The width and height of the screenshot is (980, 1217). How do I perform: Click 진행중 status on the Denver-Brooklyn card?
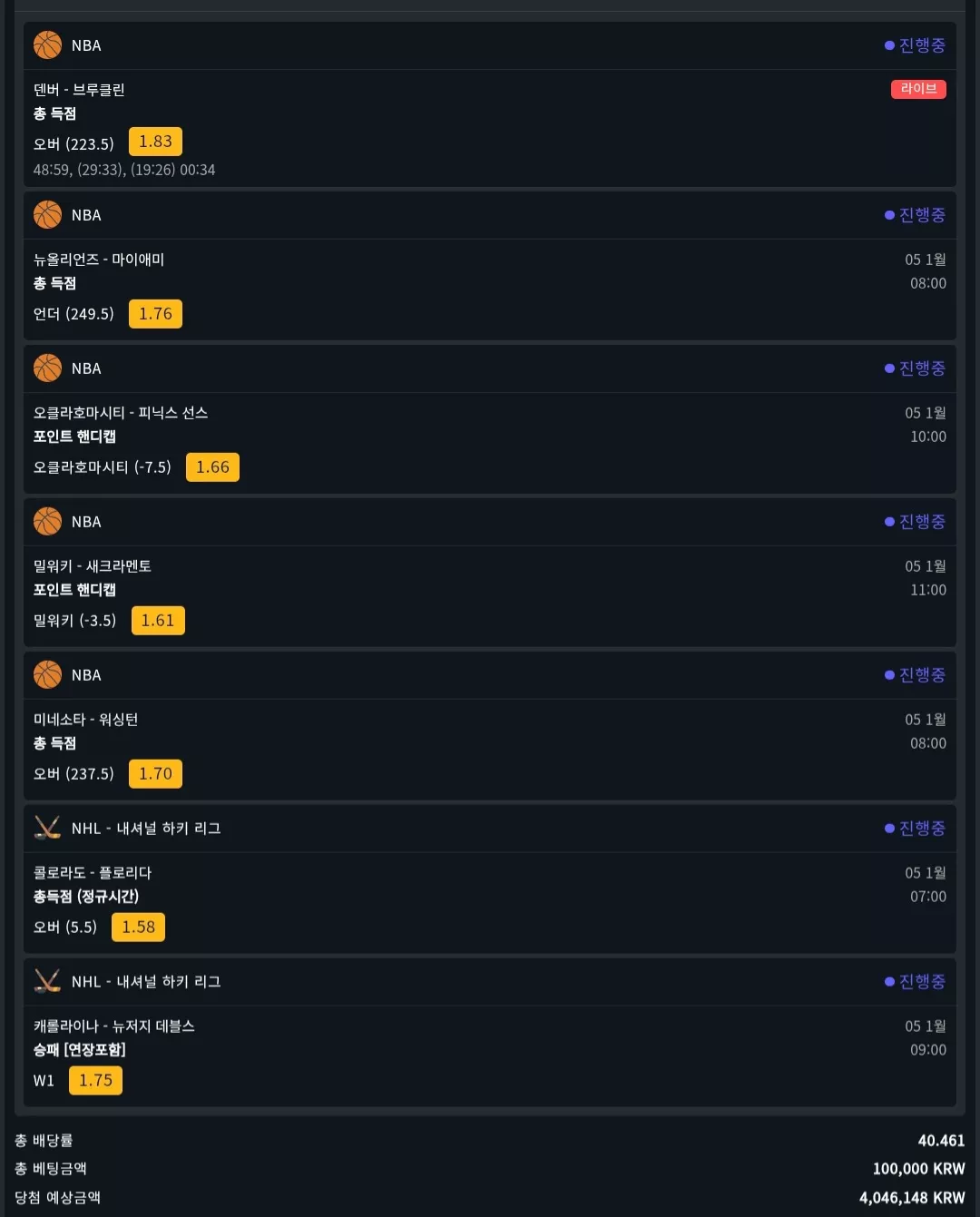[x=916, y=45]
